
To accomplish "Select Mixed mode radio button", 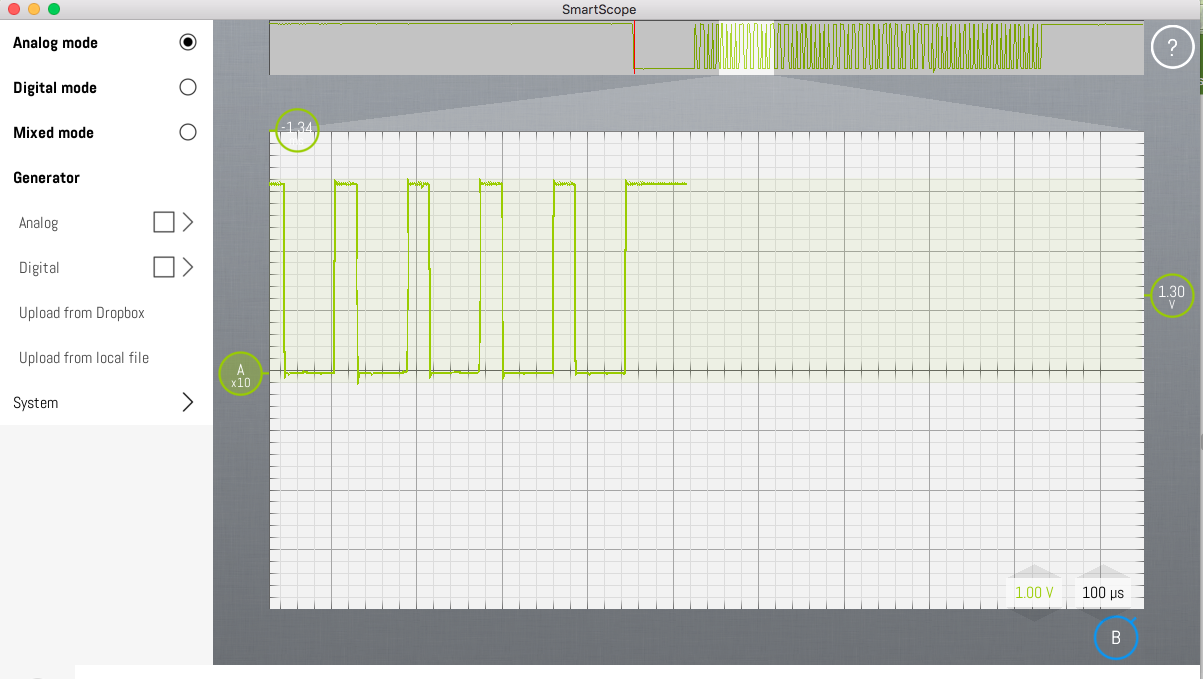I will click(188, 132).
